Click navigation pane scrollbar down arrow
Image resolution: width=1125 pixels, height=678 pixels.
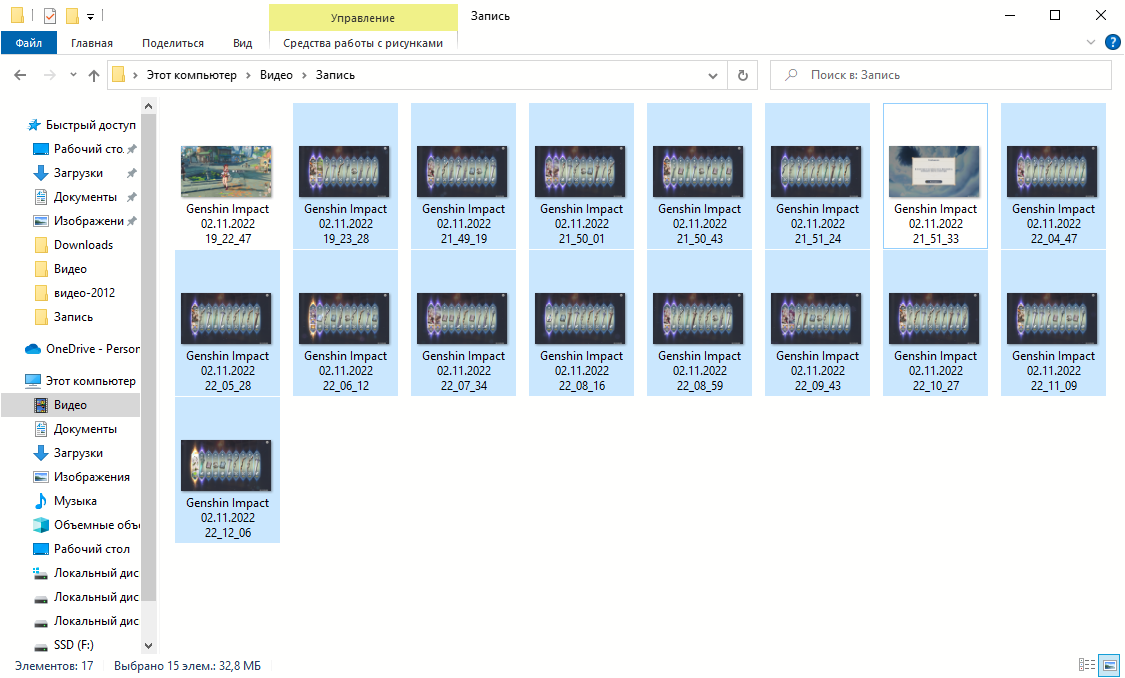click(x=149, y=645)
